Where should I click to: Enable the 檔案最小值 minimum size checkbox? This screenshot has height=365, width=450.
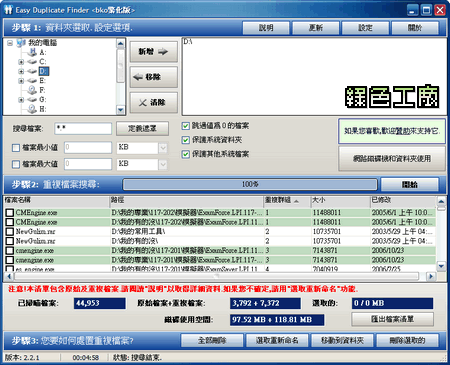[x=16, y=148]
